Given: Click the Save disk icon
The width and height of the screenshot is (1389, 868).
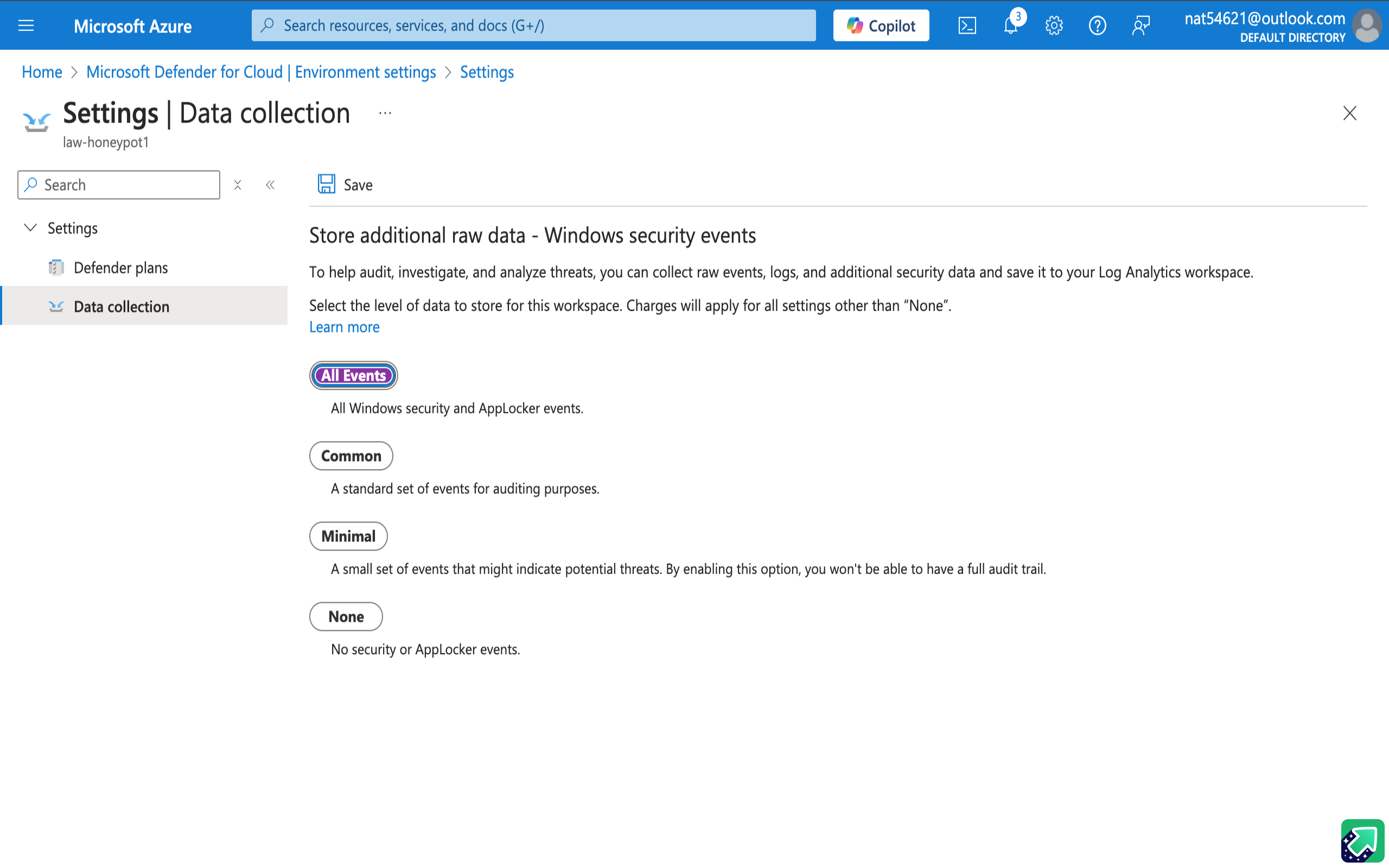Looking at the screenshot, I should pos(327,184).
